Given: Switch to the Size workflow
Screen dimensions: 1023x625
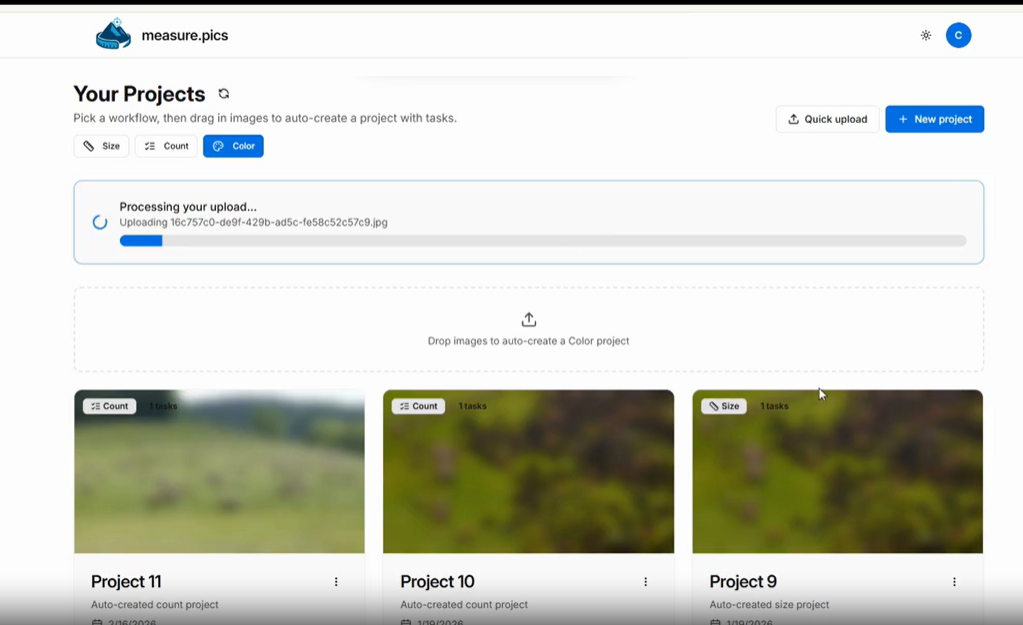Looking at the screenshot, I should (101, 145).
